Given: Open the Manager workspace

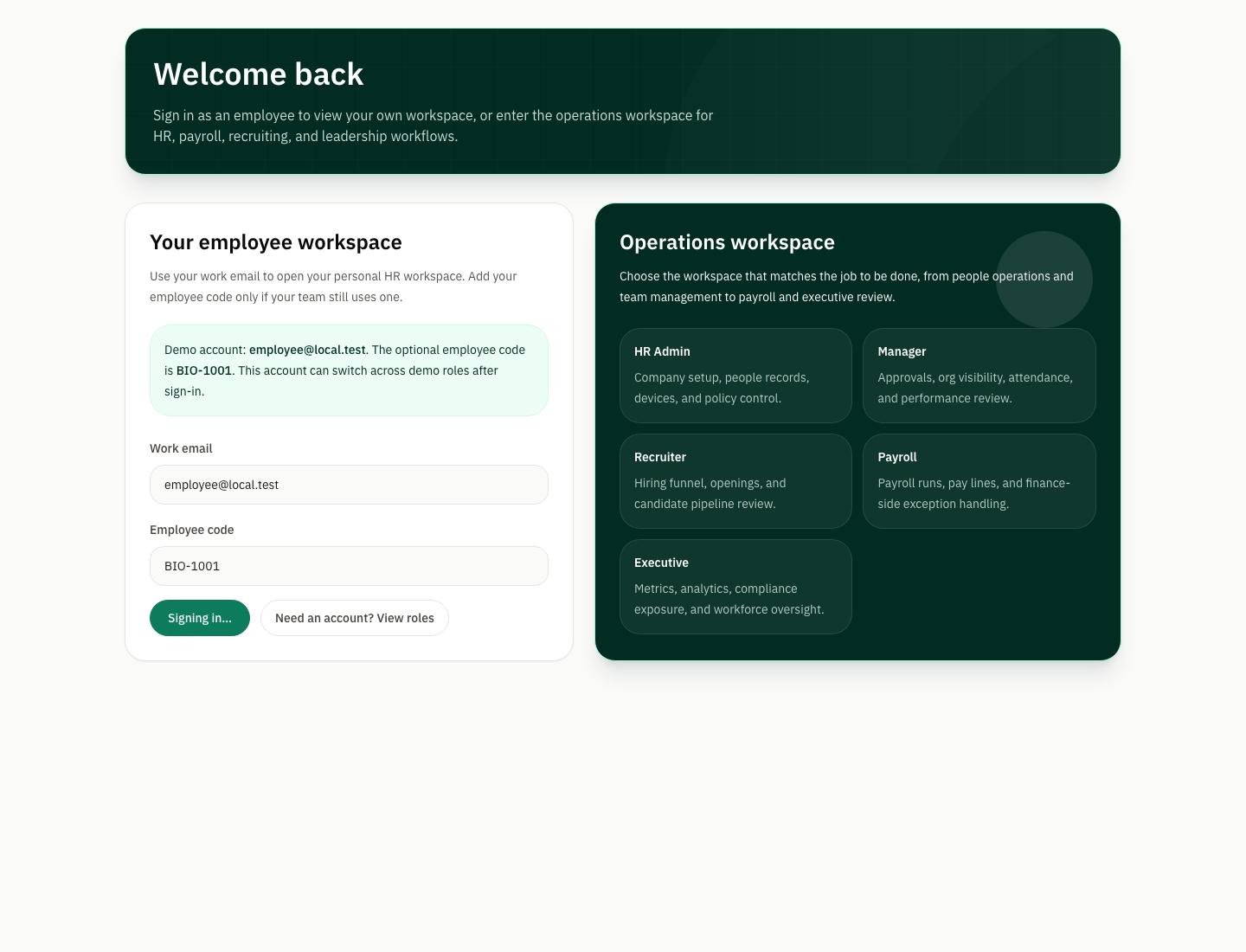Looking at the screenshot, I should pos(979,375).
